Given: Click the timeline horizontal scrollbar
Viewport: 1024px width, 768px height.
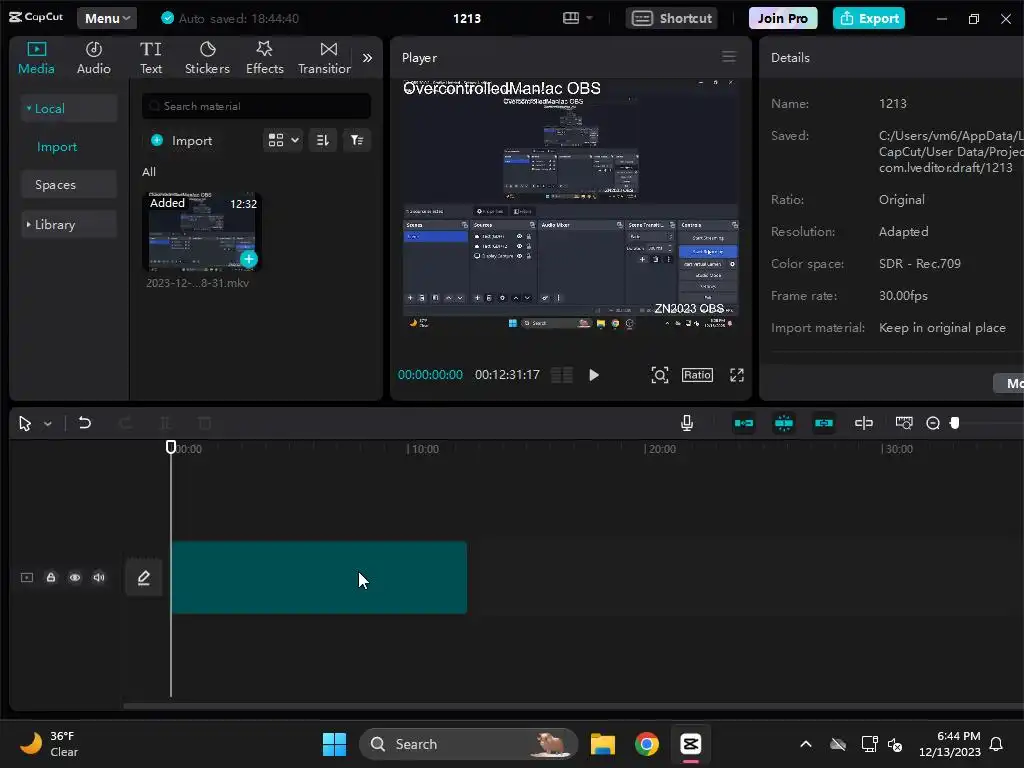Looking at the screenshot, I should click(573, 706).
